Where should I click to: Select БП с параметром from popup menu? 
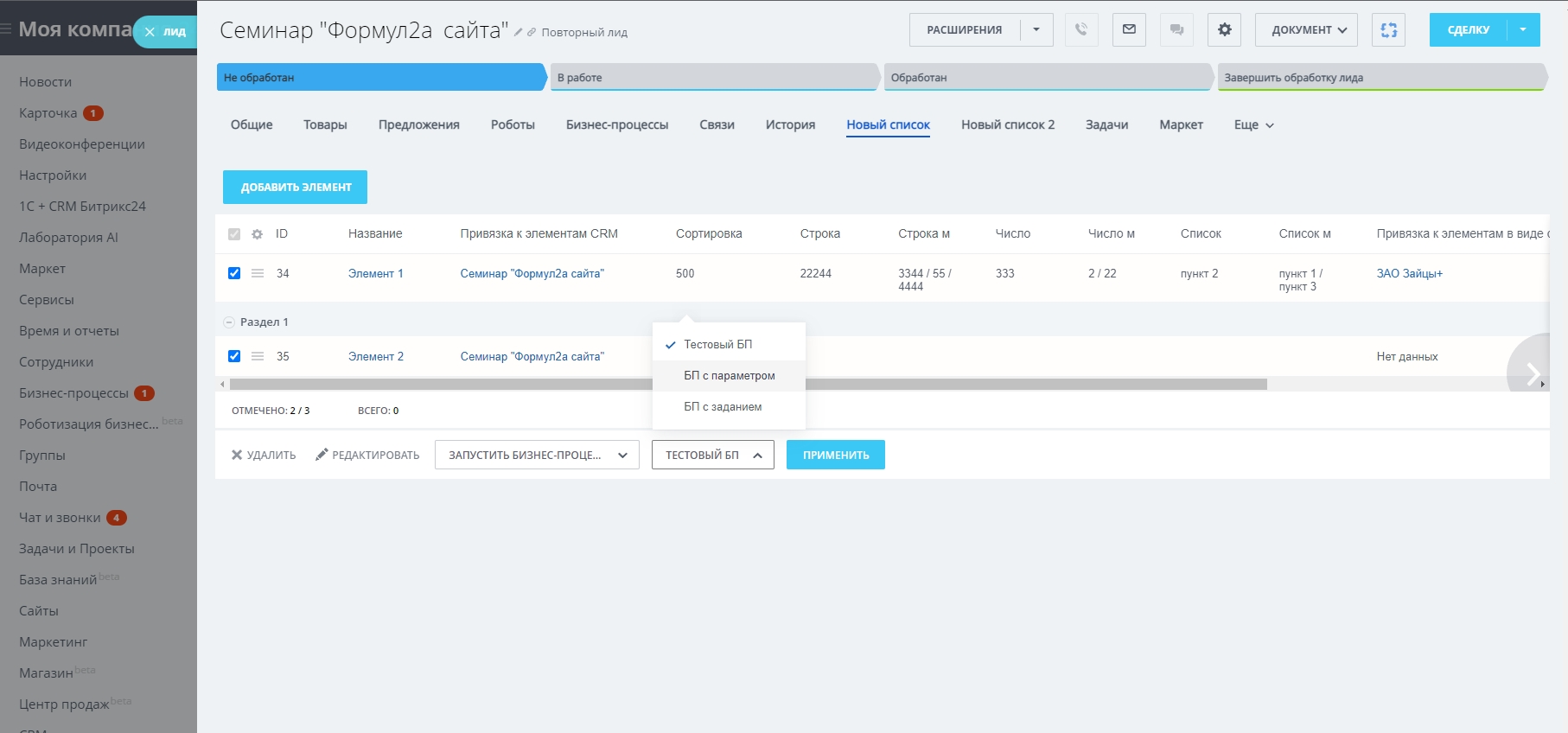pos(729,376)
